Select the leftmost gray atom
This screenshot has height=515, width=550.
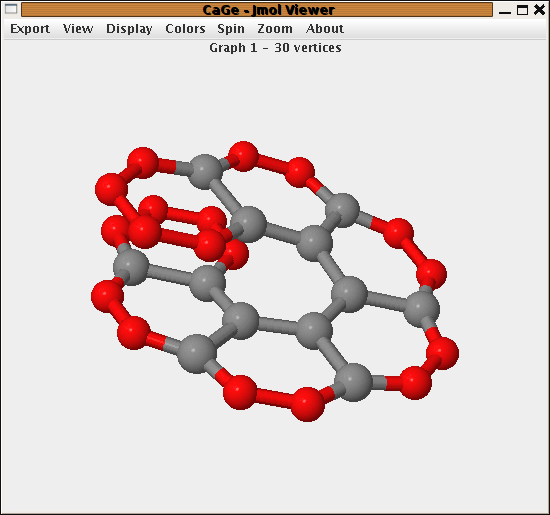coord(130,267)
